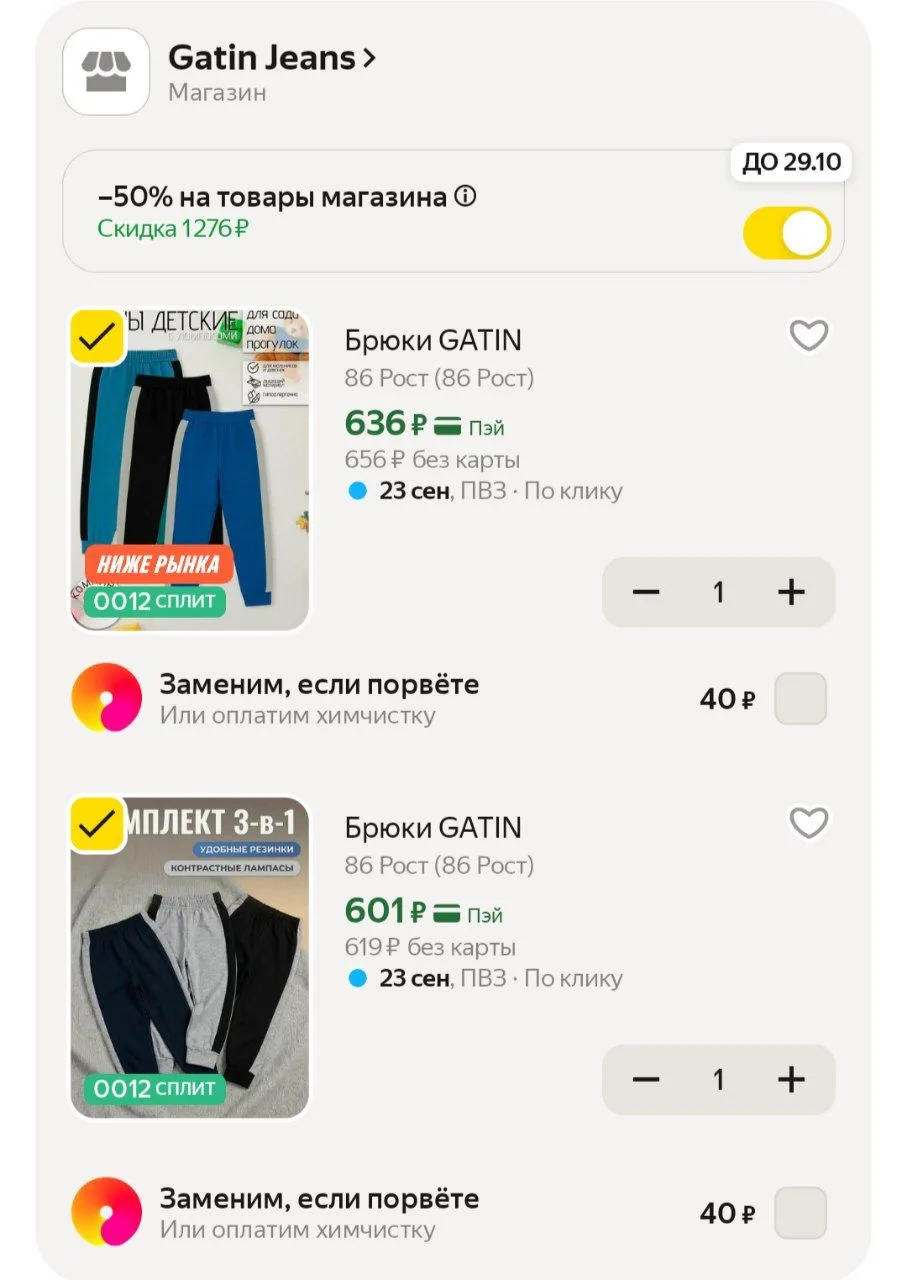This screenshot has height=1280, width=907.
Task: Decrease quantity of the 601 ₽ trousers
Action: (x=647, y=1080)
